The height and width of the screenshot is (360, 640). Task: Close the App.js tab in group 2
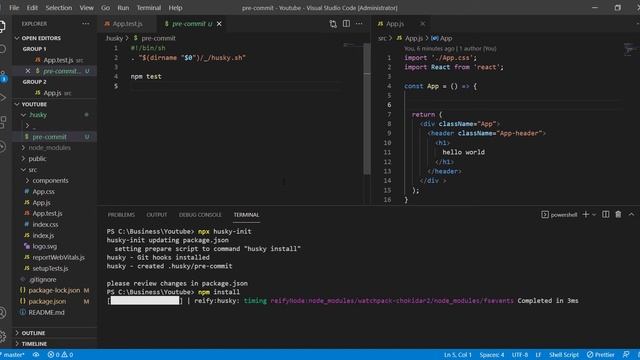422,24
